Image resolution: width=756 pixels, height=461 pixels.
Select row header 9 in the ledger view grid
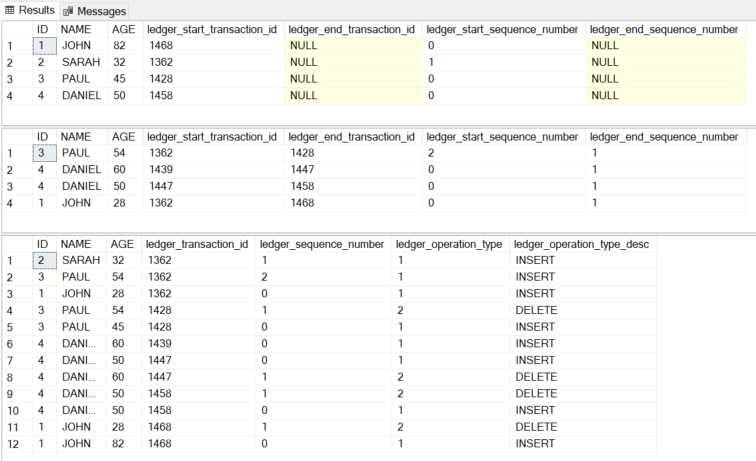click(17, 394)
